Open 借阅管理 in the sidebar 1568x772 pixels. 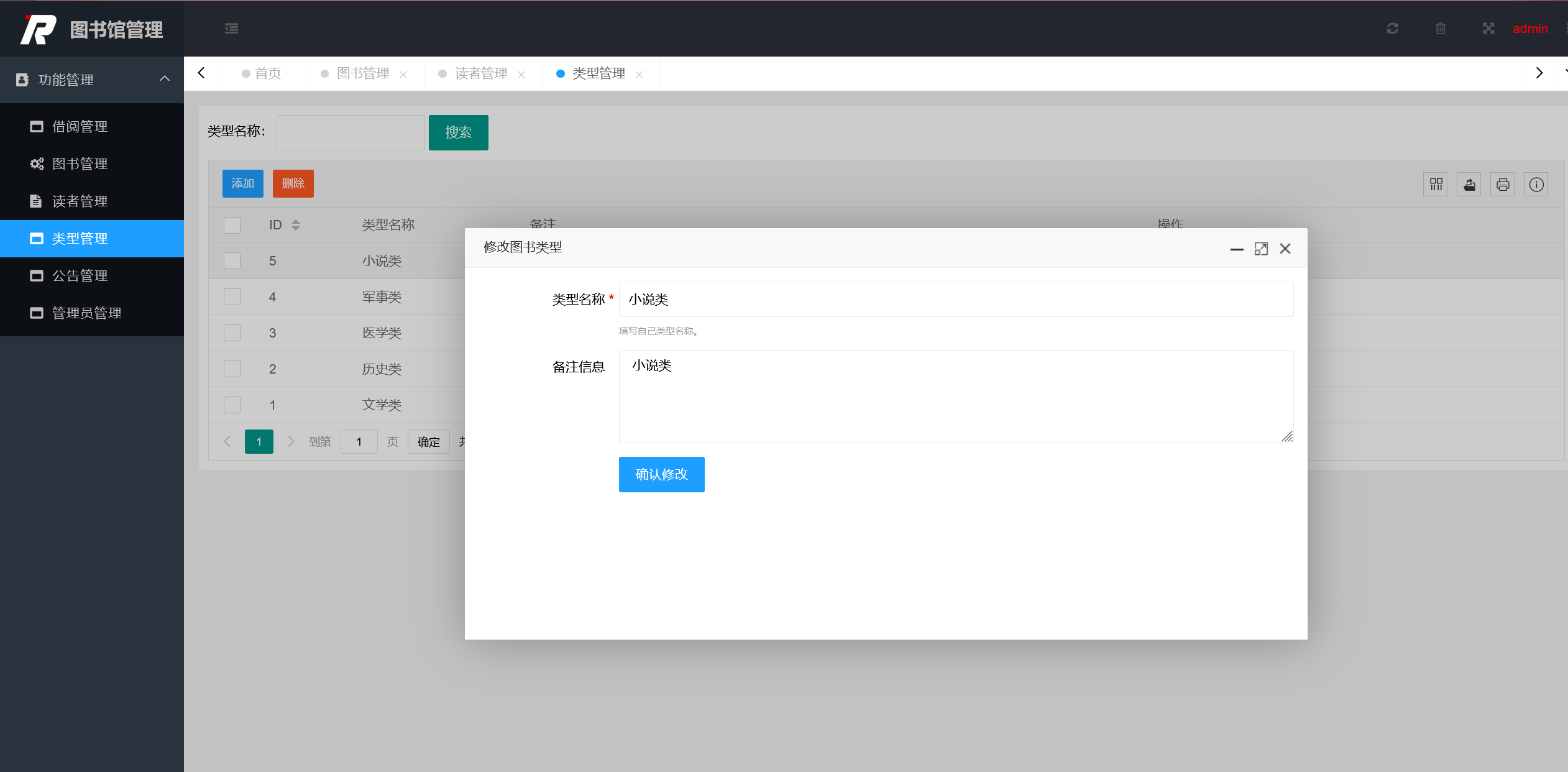[80, 127]
